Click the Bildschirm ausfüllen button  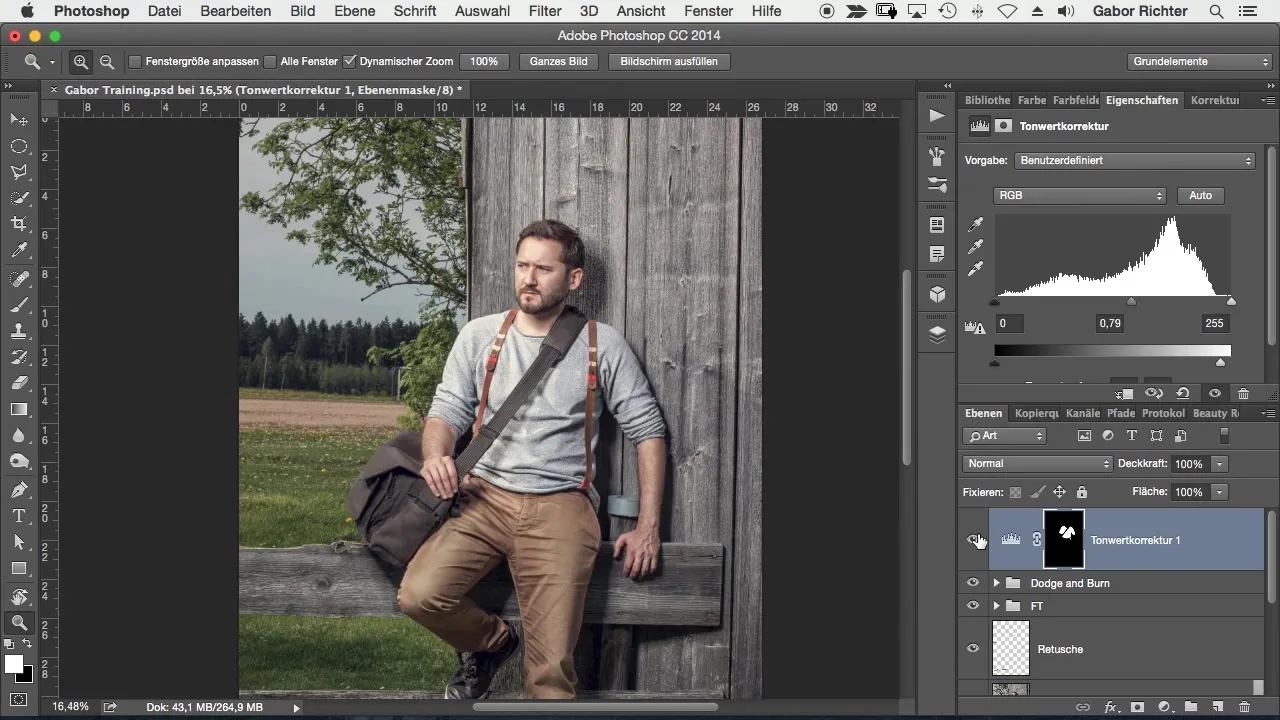[x=669, y=62]
